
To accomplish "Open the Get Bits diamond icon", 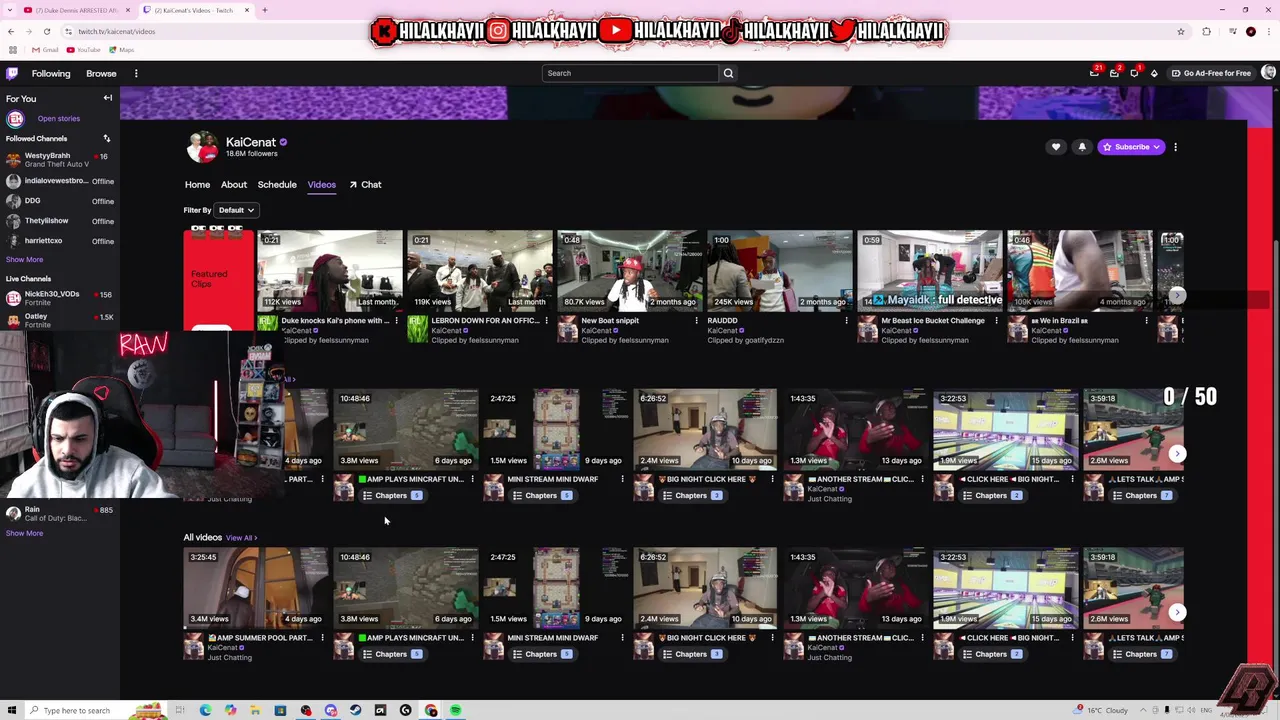I will coord(1154,73).
